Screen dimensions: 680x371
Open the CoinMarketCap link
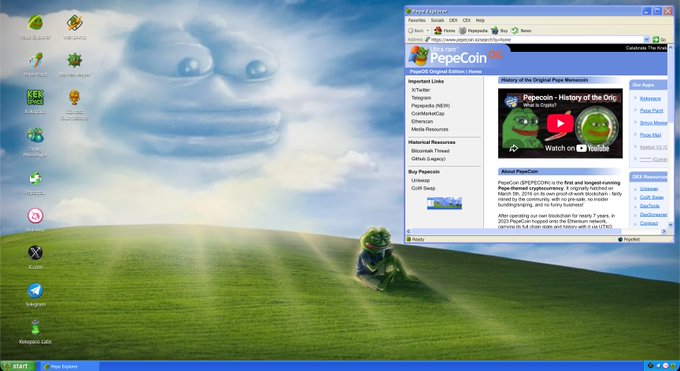(x=428, y=113)
